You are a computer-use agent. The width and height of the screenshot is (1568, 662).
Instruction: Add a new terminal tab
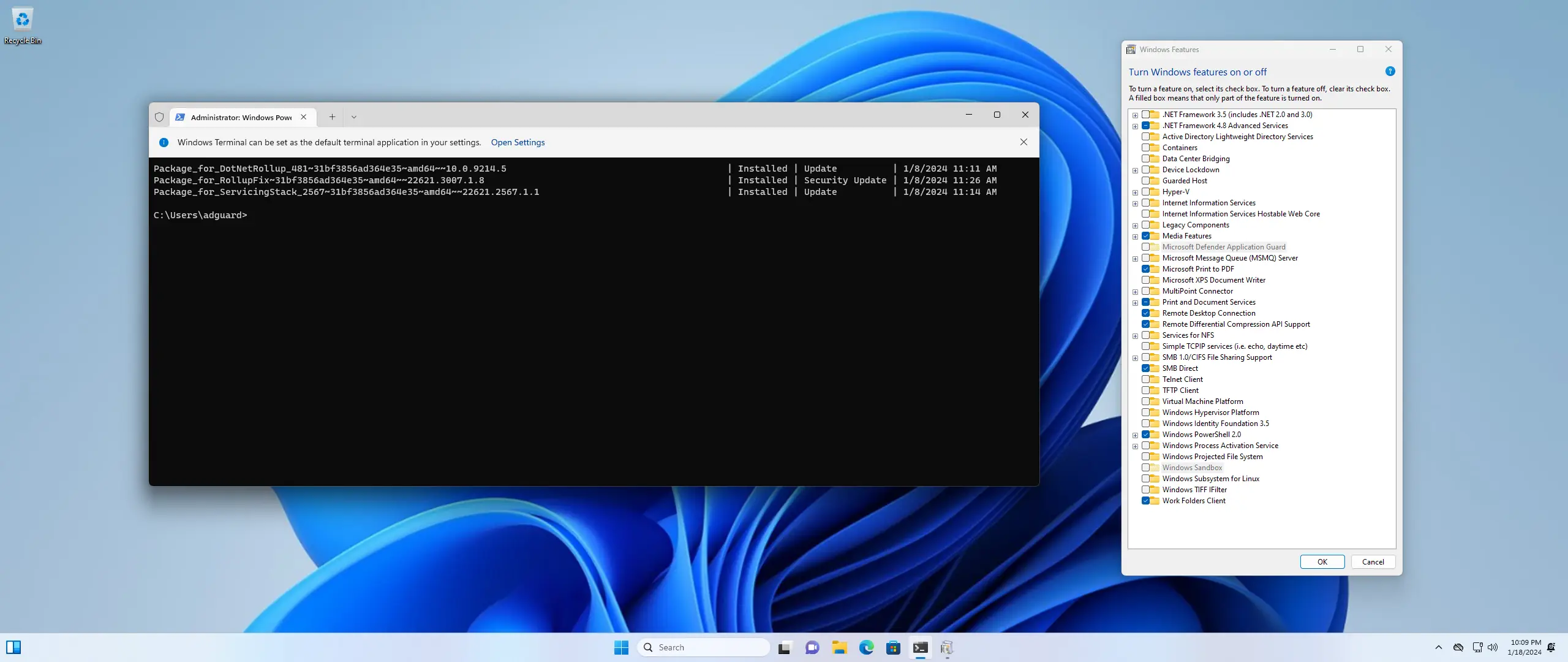[x=332, y=117]
